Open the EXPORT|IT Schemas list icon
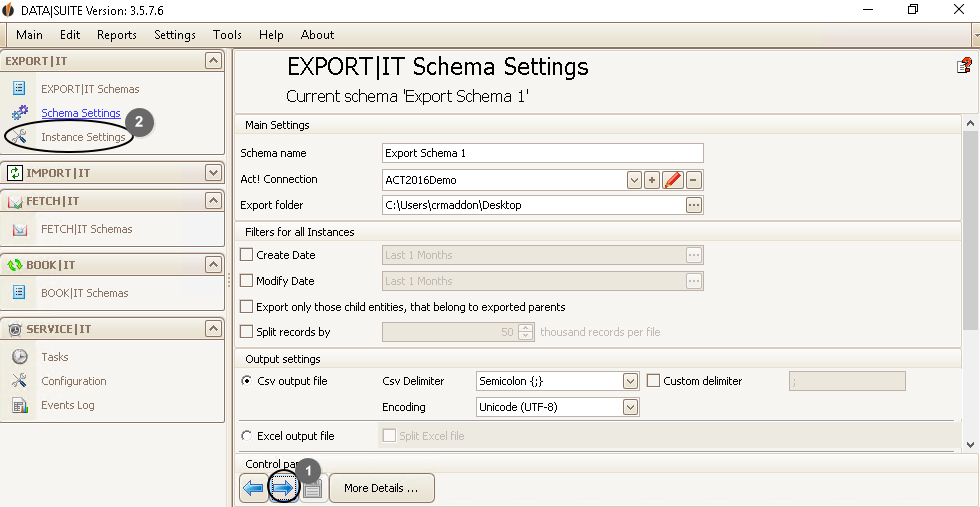 pyautogui.click(x=19, y=89)
